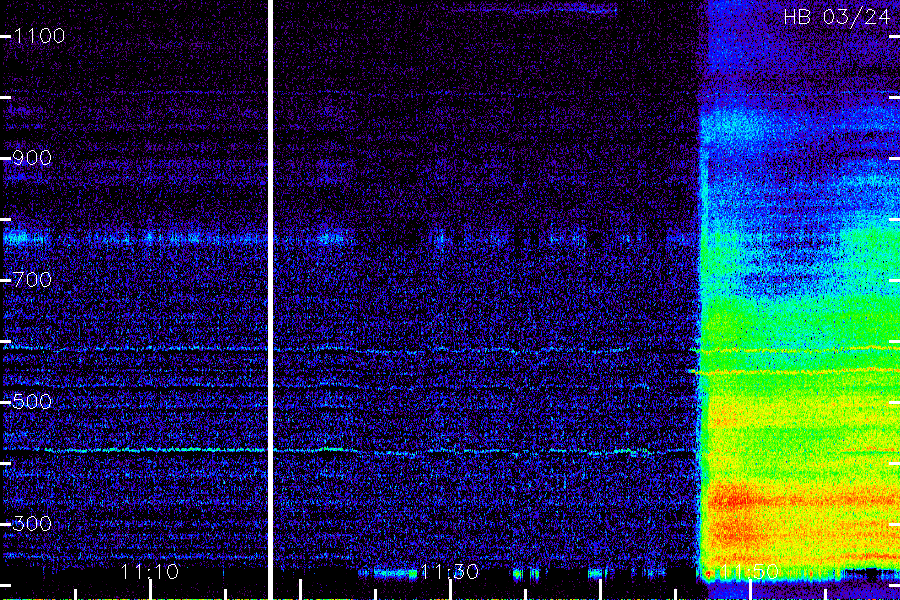This screenshot has height=600, width=900.
Task: Click the HB 03/24 station date label
Action: (837, 17)
